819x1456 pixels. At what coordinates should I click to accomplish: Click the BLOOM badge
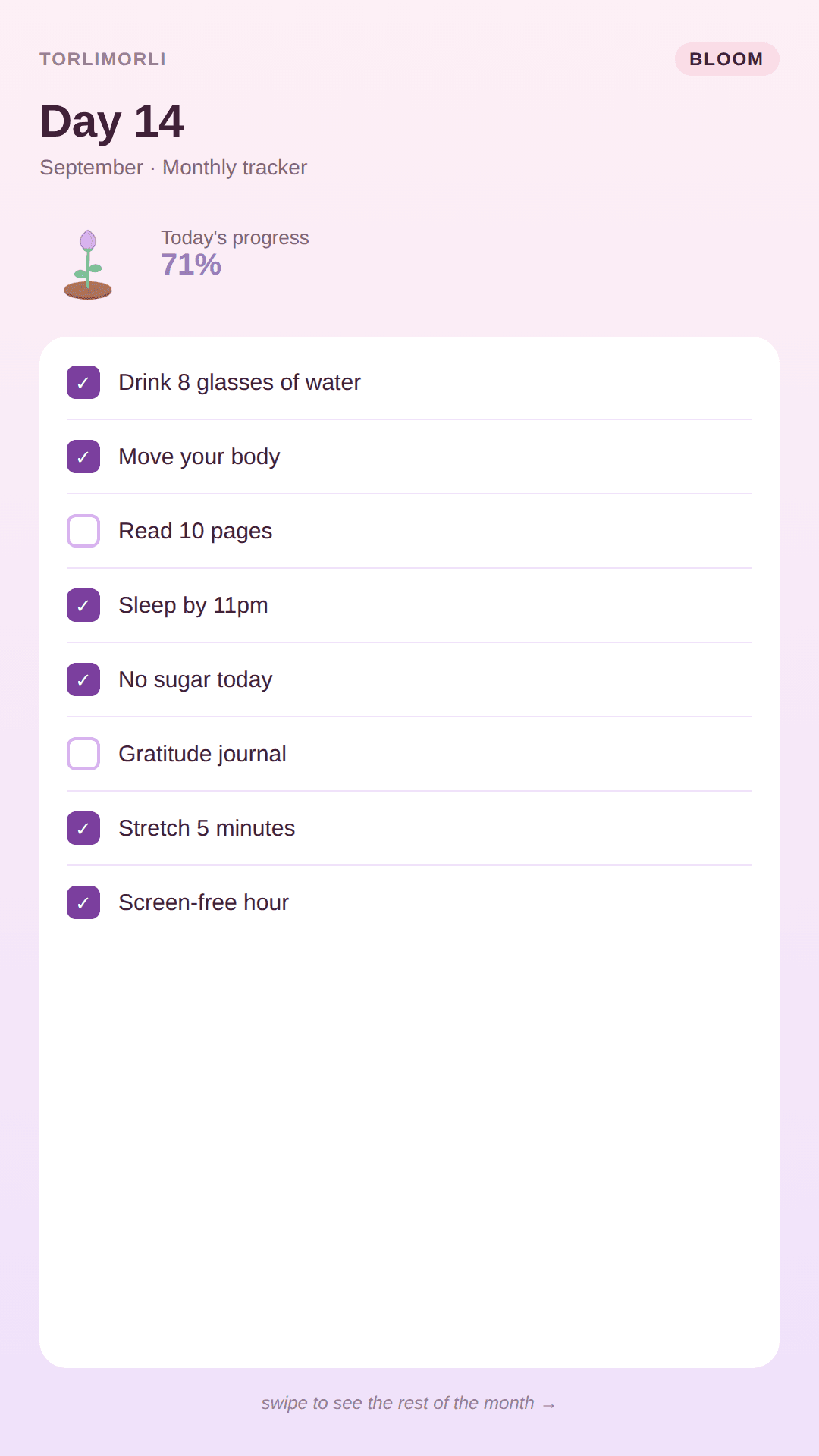[726, 59]
